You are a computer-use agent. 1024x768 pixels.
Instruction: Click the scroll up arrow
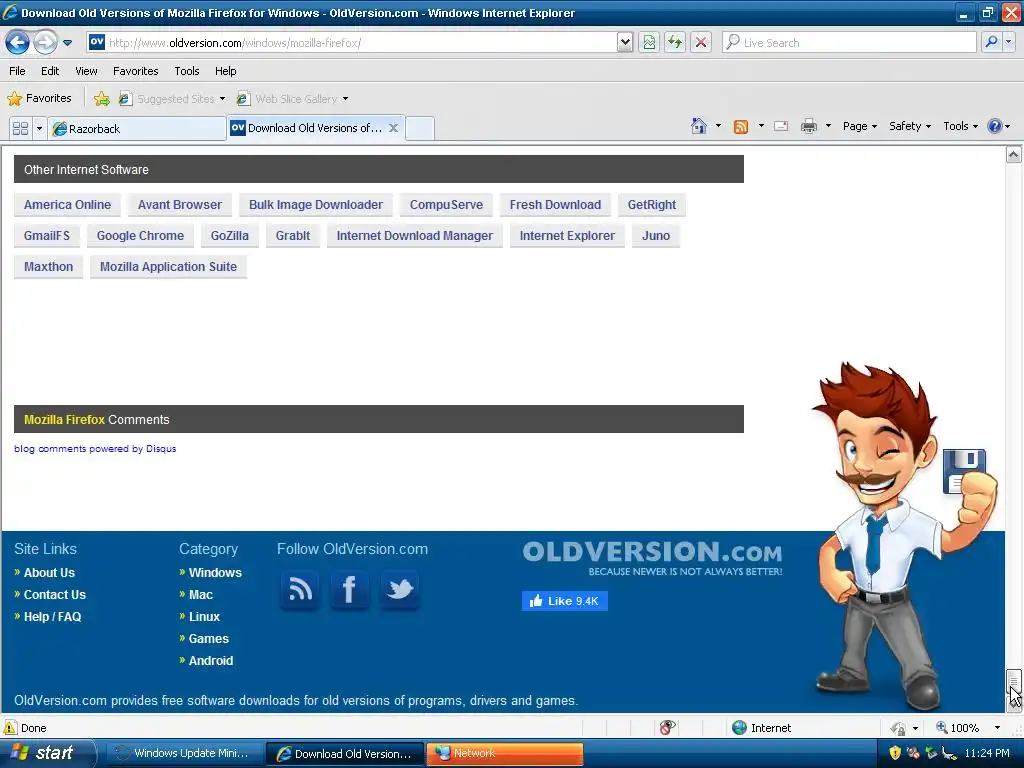click(1014, 155)
